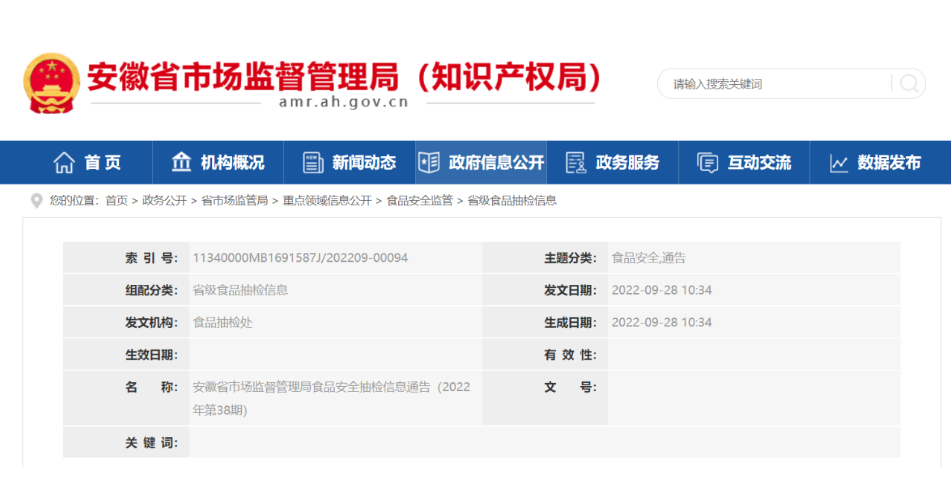Click 政务公开 breadcrumb link
Viewport: 951px width, 503px height.
pos(164,201)
